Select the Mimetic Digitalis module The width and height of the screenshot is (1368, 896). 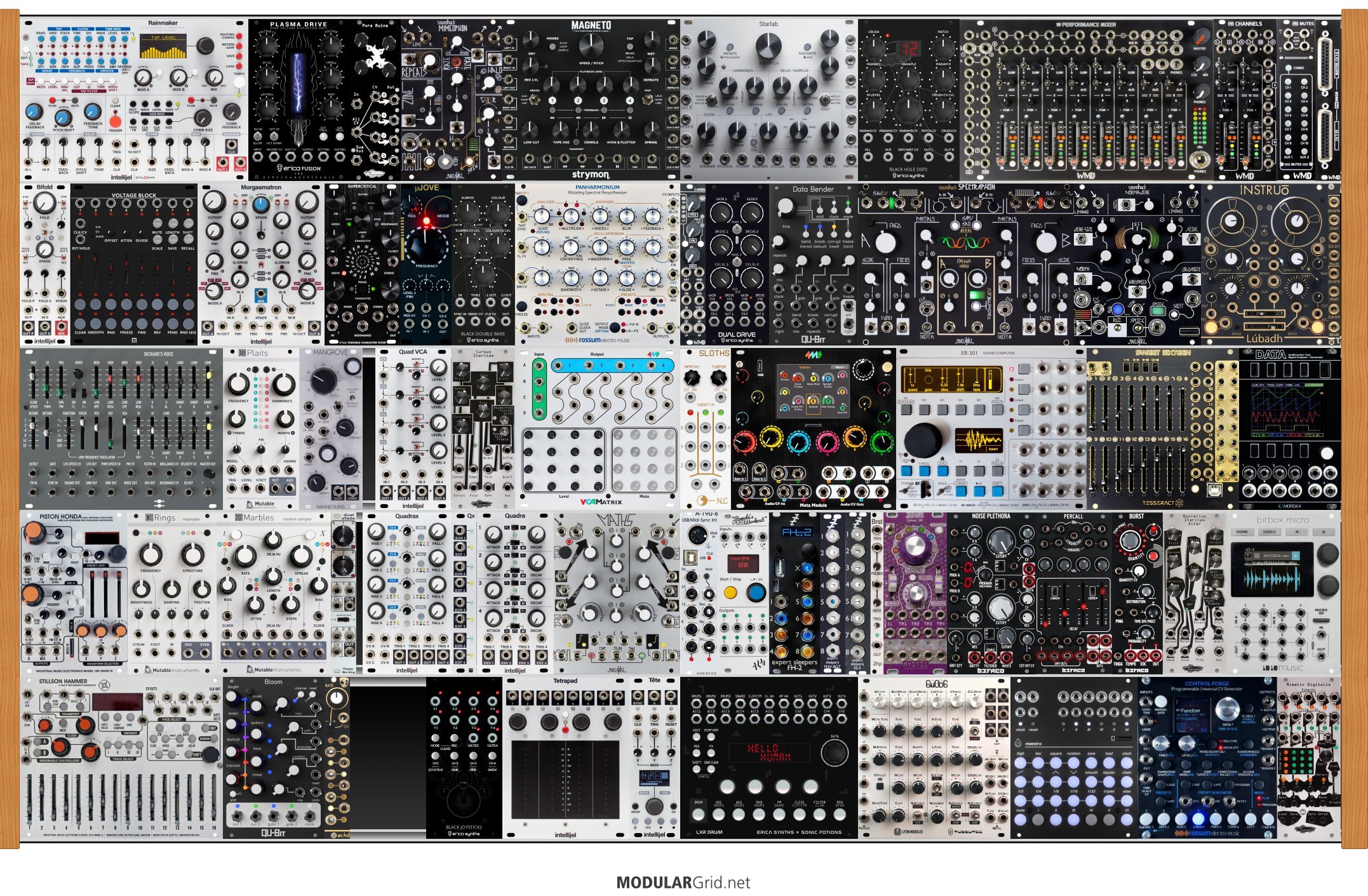(1308, 758)
